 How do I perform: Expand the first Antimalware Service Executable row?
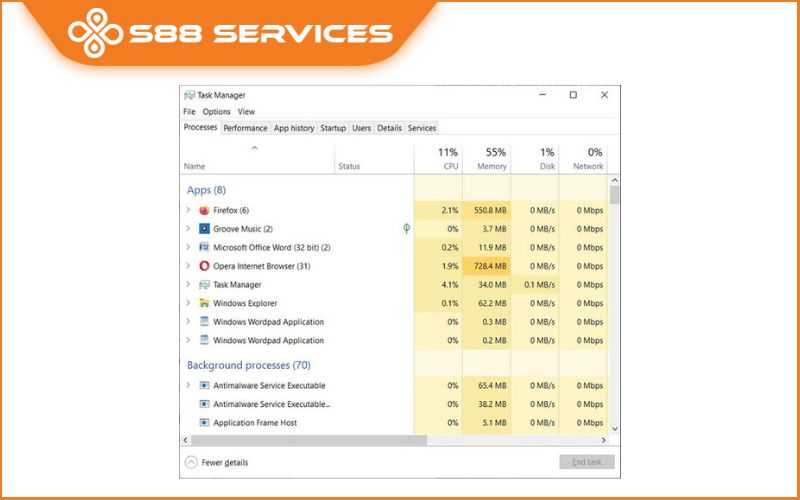188,385
